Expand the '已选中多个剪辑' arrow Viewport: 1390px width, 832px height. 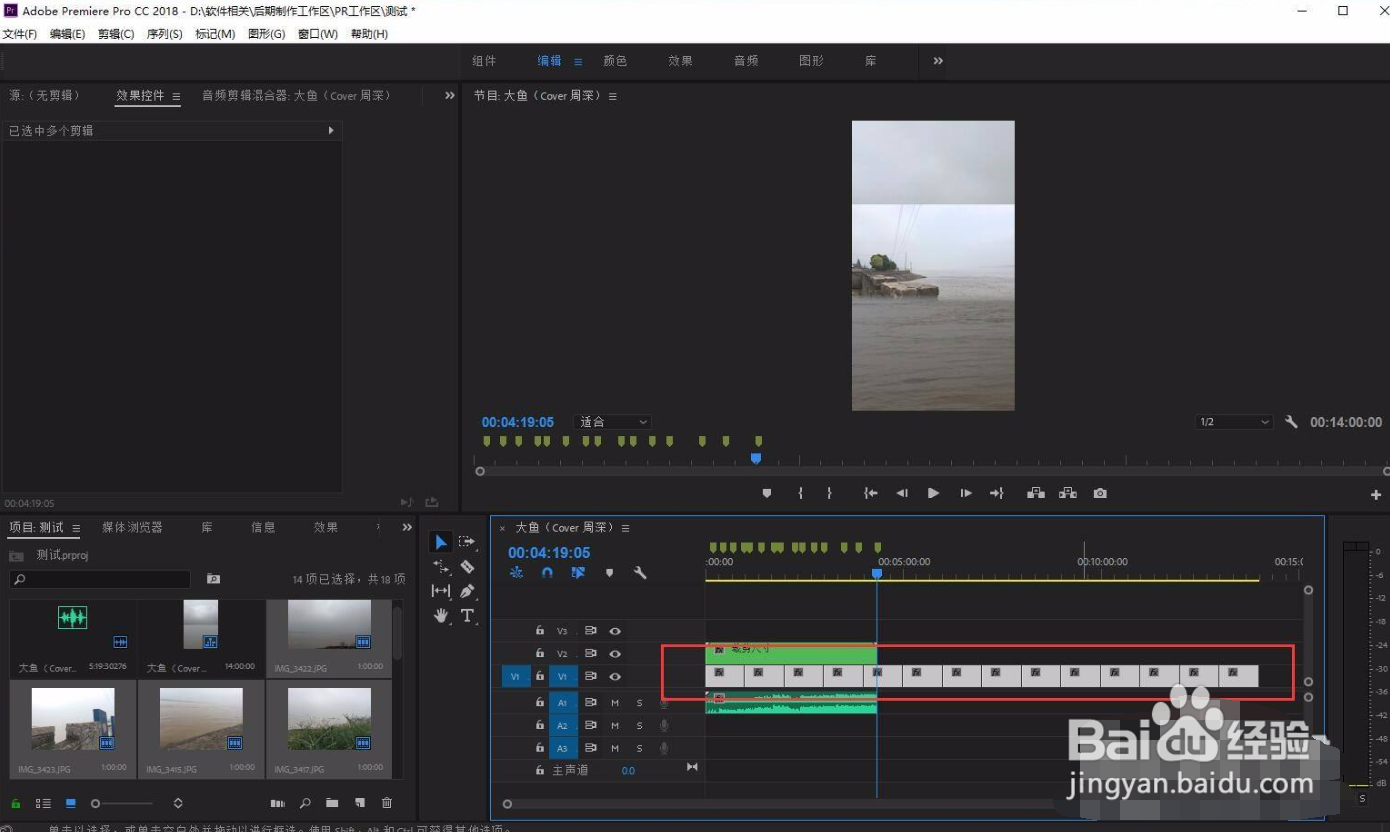(331, 131)
